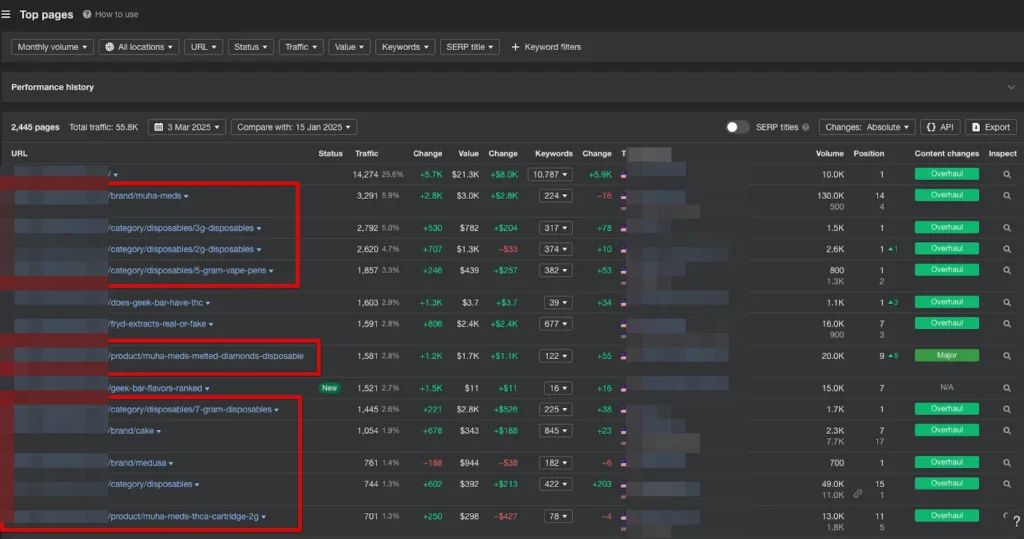Inspect the /brand/medusa row

tap(1007, 463)
